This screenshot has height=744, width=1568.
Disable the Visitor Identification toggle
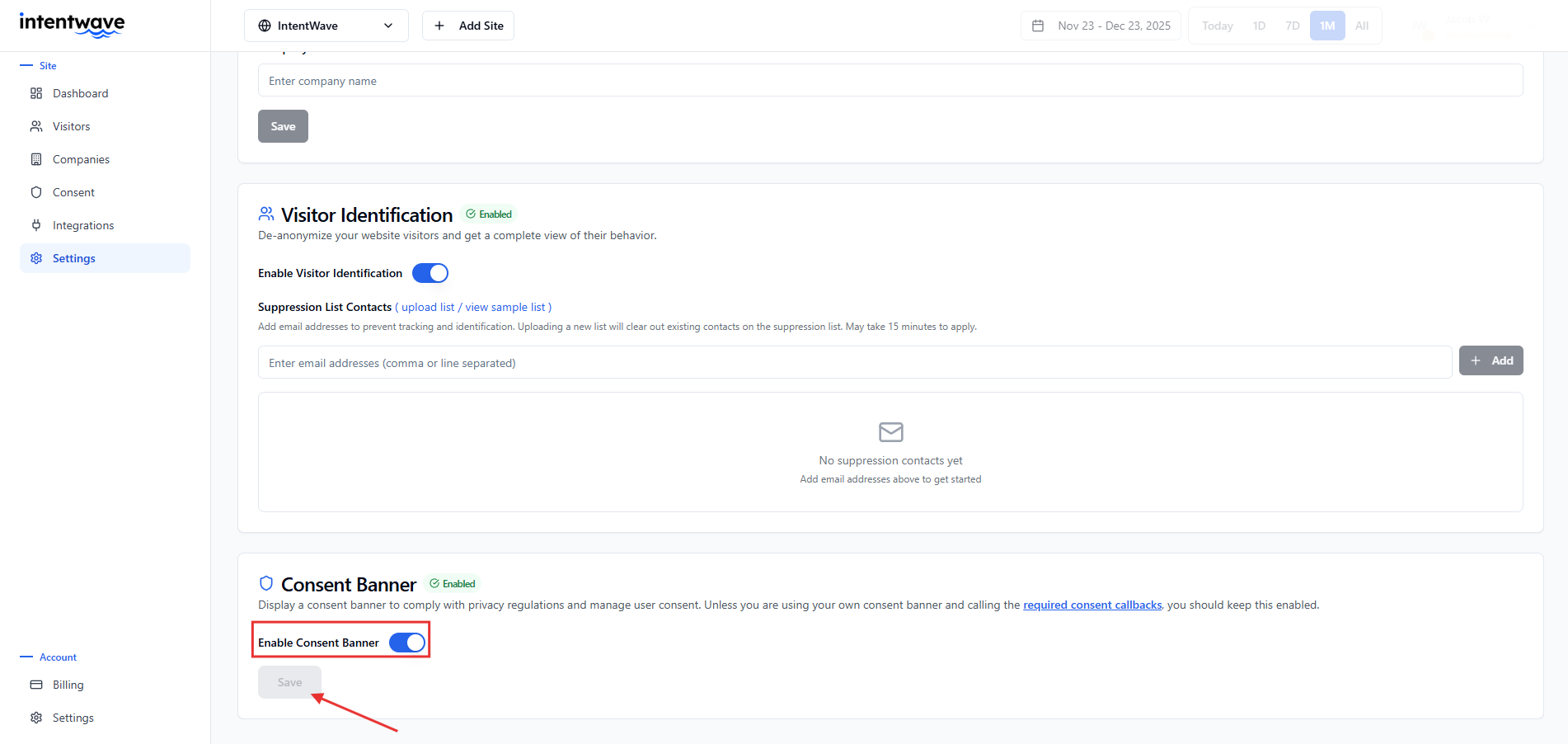[430, 273]
